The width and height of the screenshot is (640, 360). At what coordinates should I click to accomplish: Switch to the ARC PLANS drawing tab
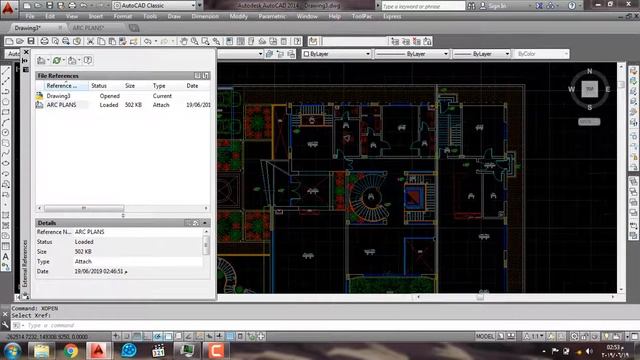pos(88,28)
